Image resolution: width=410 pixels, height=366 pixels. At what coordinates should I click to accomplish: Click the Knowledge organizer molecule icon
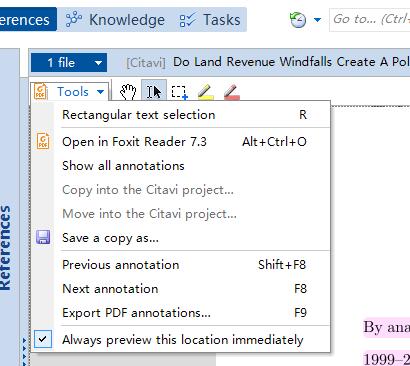(74, 20)
